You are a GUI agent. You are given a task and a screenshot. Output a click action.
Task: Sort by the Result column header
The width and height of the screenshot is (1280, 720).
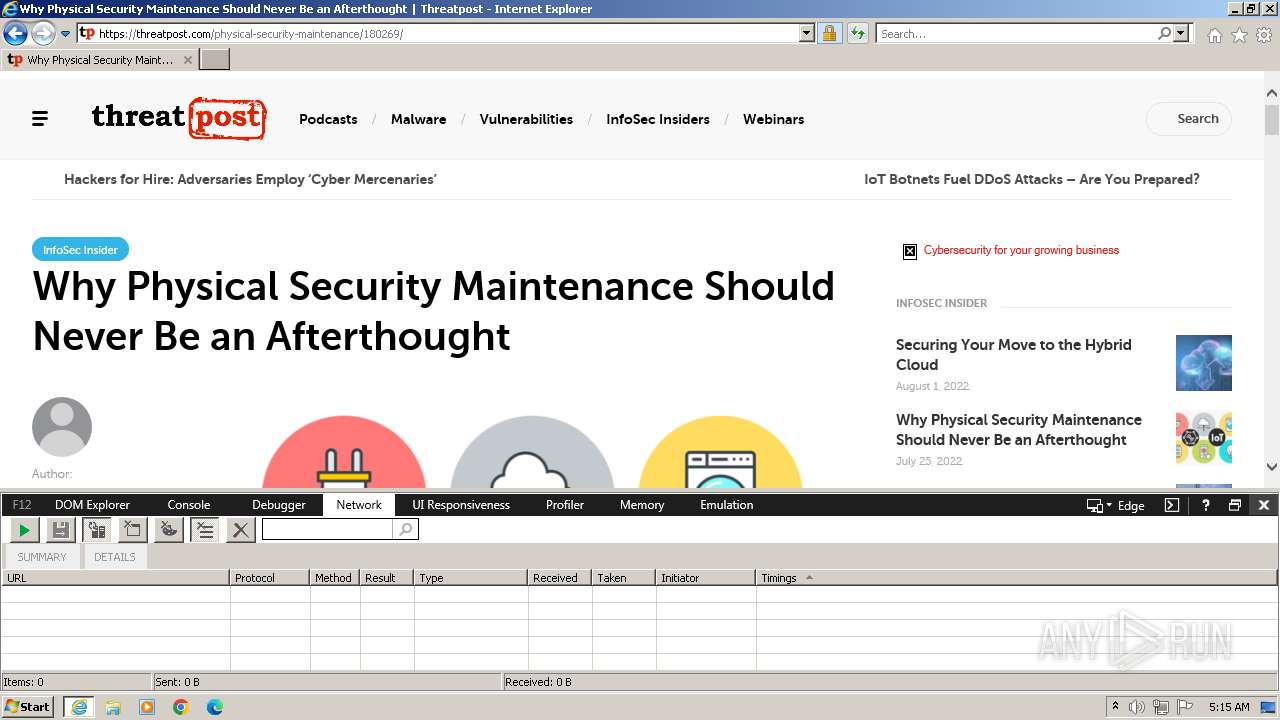[x=387, y=578]
